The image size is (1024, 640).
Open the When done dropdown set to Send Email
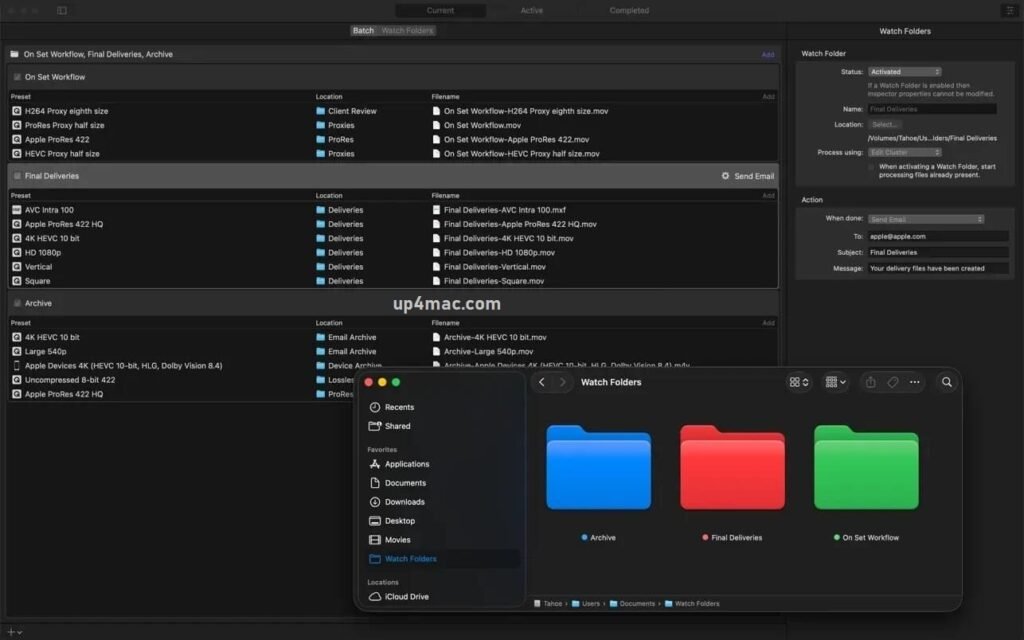(x=926, y=218)
